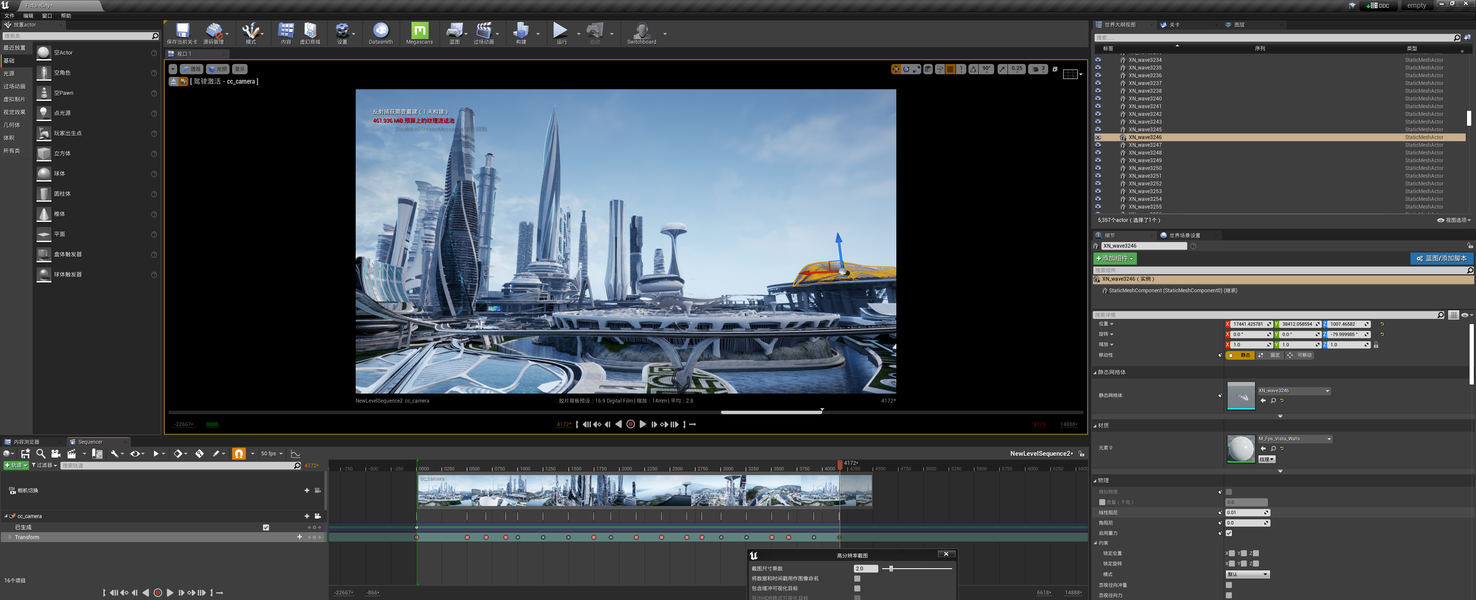
Task: Open the Sequencer curve editor icon
Action: 295,454
